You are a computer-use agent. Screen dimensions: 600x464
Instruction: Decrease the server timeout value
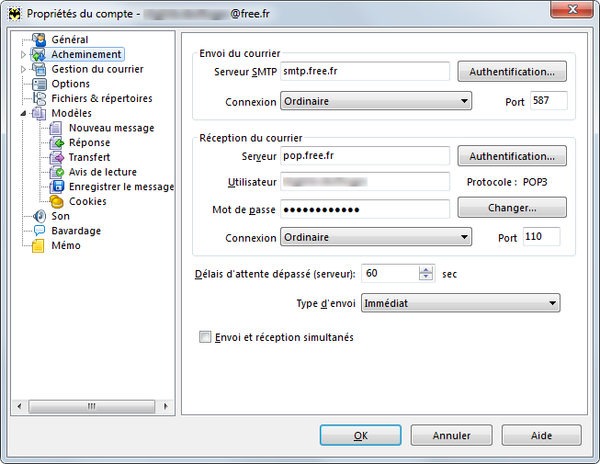(x=426, y=277)
